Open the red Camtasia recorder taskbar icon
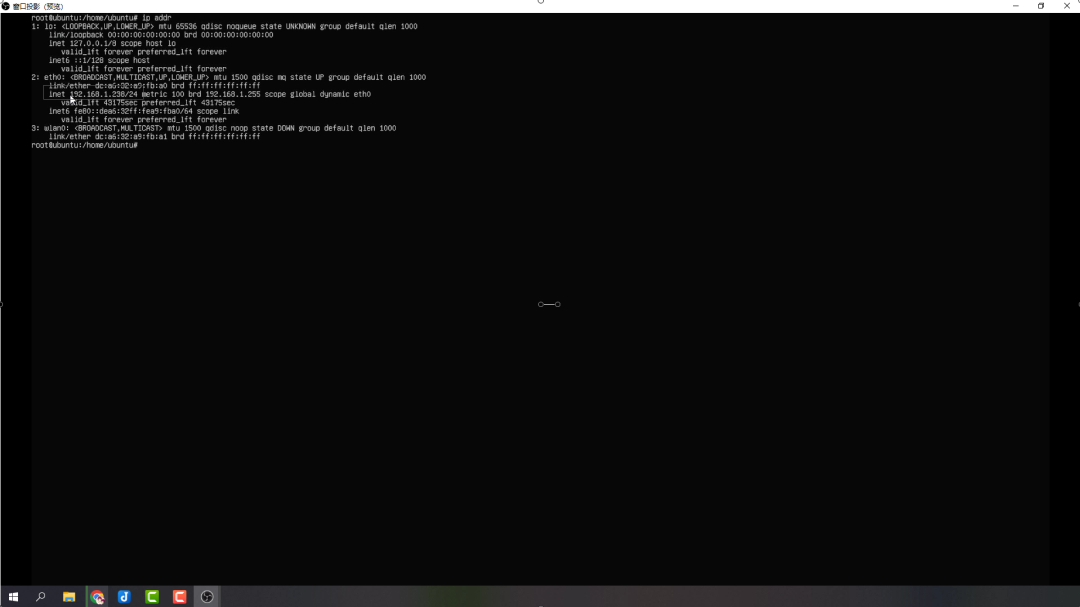The width and height of the screenshot is (1080, 607). [x=180, y=597]
